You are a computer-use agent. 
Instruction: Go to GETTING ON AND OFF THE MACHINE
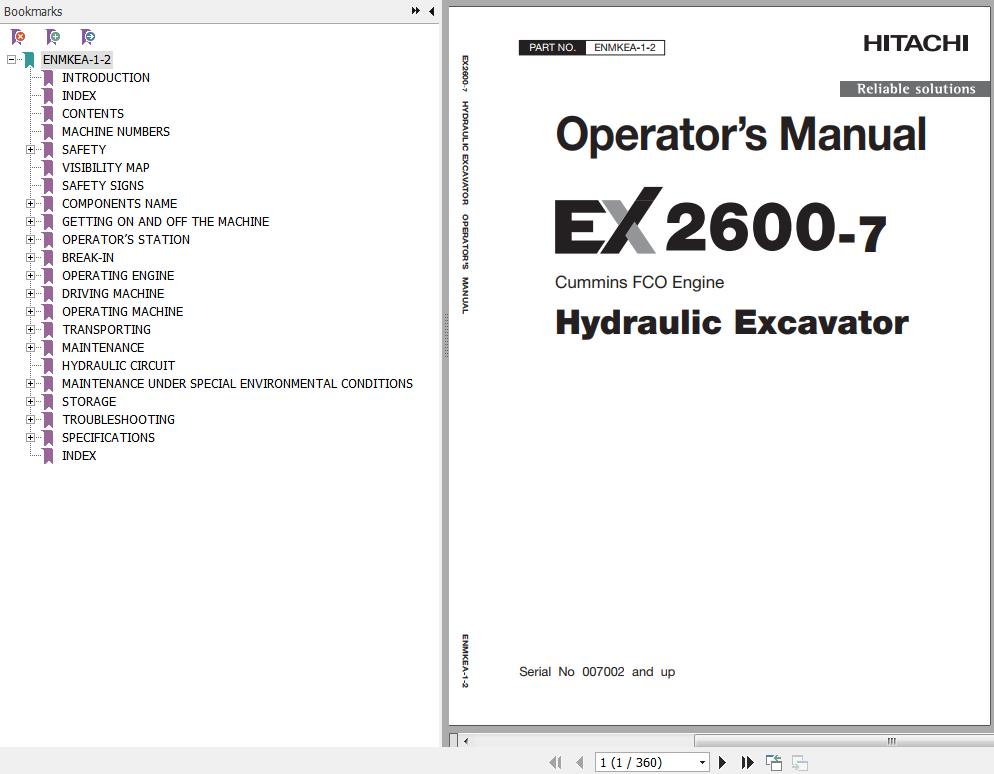165,222
